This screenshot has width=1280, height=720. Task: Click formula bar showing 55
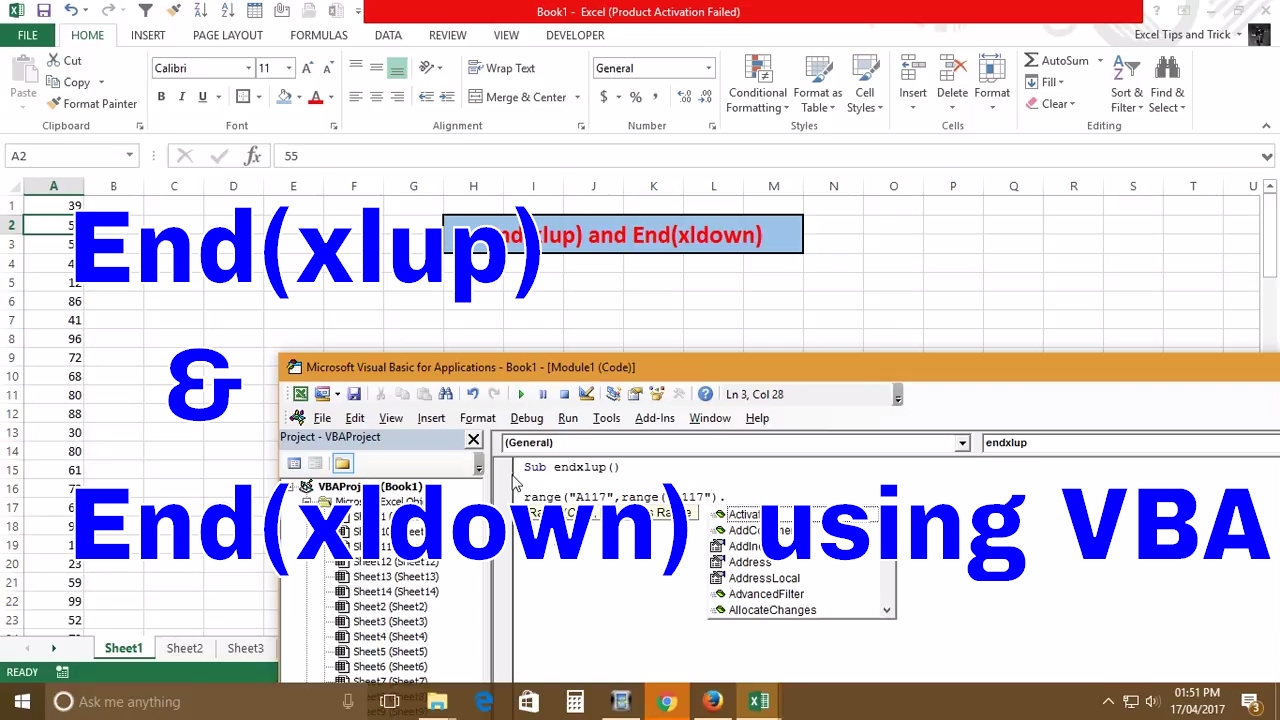[768, 156]
